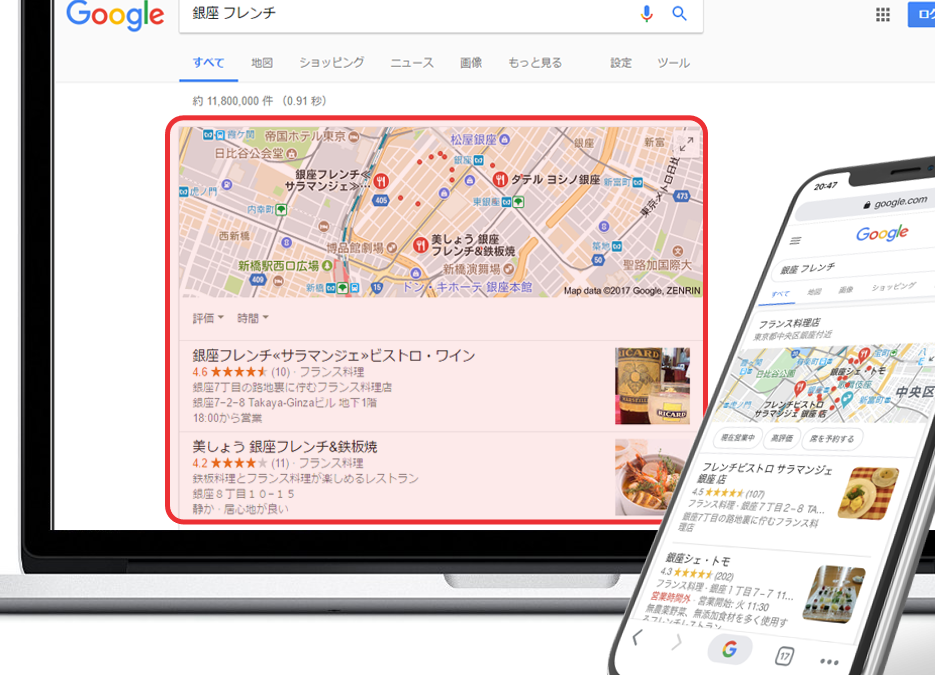
Task: Open the もっと見る menu
Action: (x=535, y=63)
